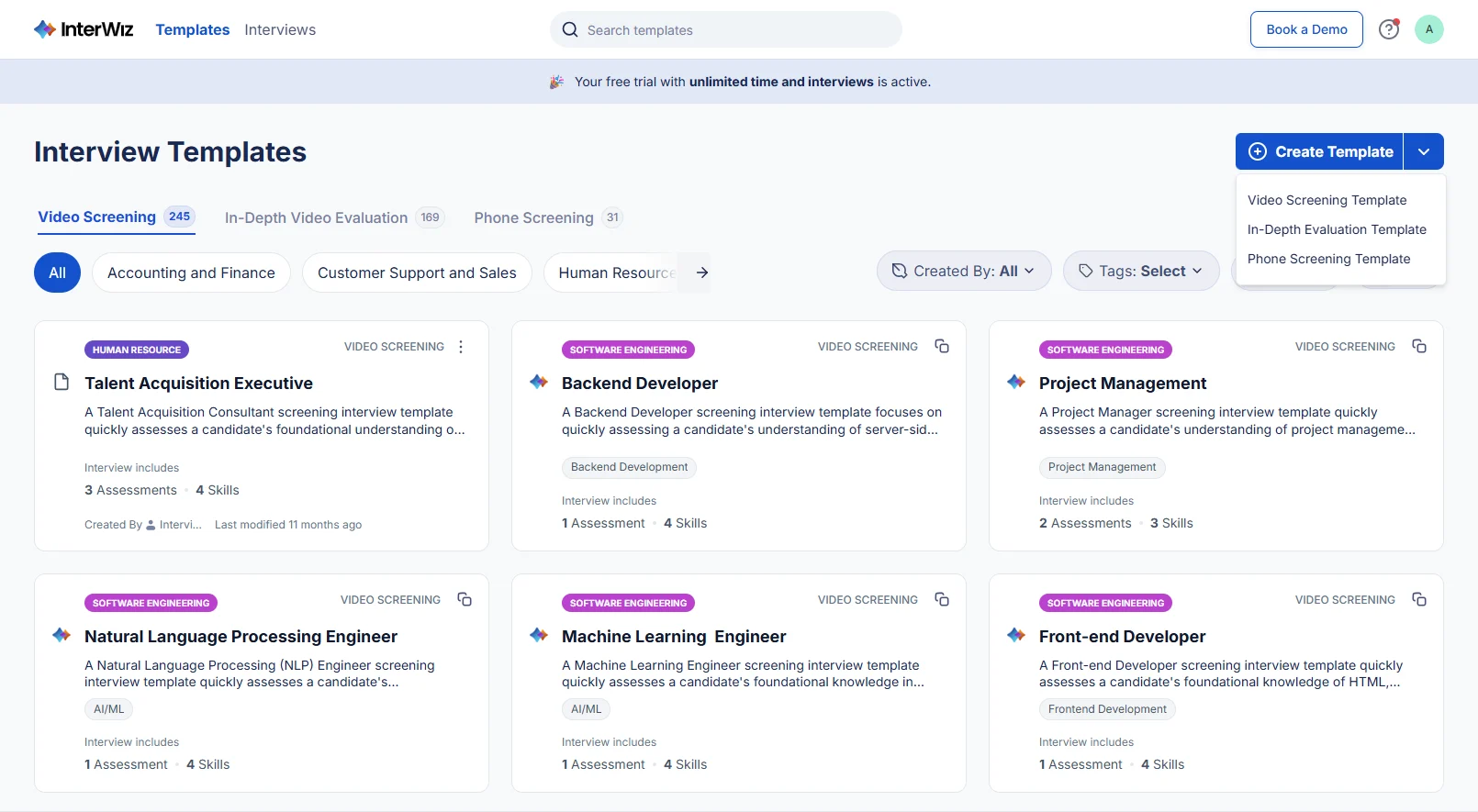Click the plus icon in Create Template
The image size is (1478, 812).
tap(1258, 151)
